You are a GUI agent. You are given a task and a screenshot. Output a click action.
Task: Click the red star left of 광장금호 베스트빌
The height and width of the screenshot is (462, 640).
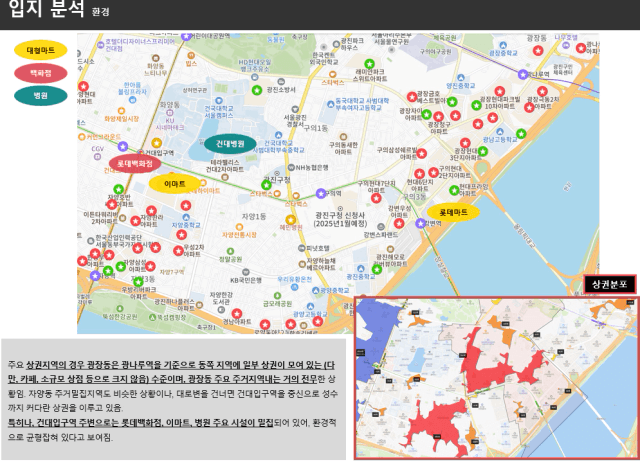[412, 97]
